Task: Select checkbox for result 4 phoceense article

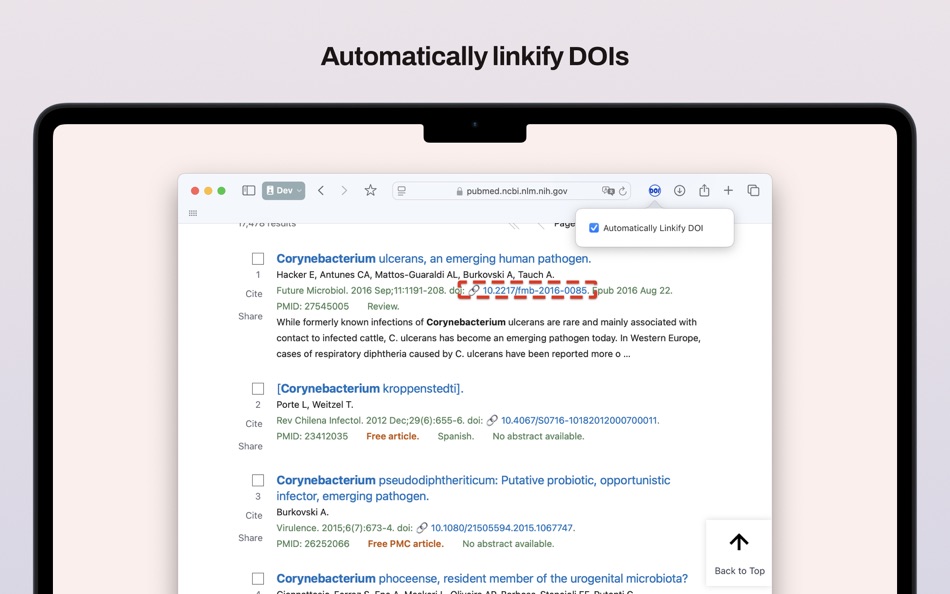Action: [x=258, y=579]
